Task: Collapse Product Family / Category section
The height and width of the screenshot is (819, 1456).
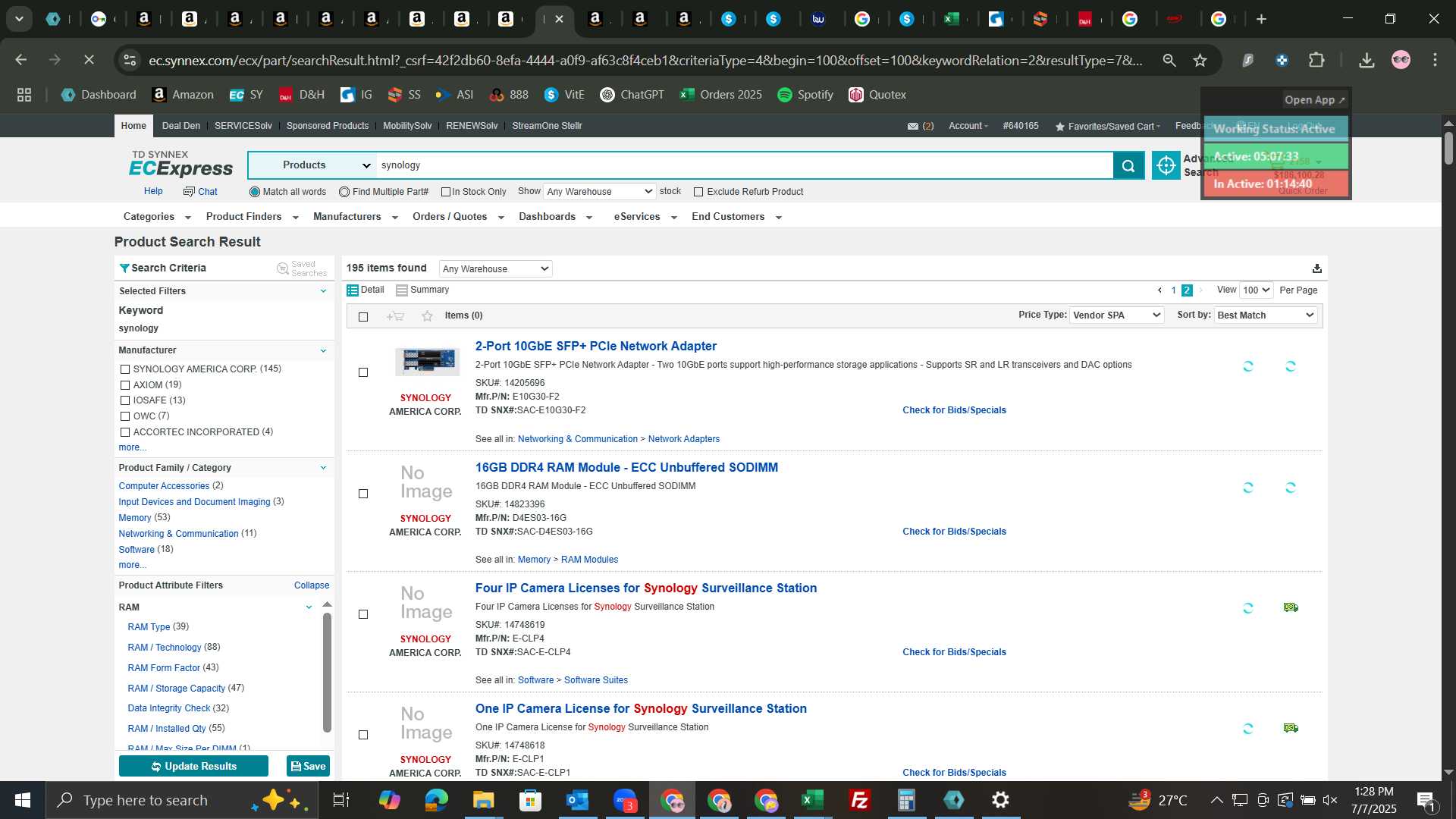Action: tap(323, 468)
